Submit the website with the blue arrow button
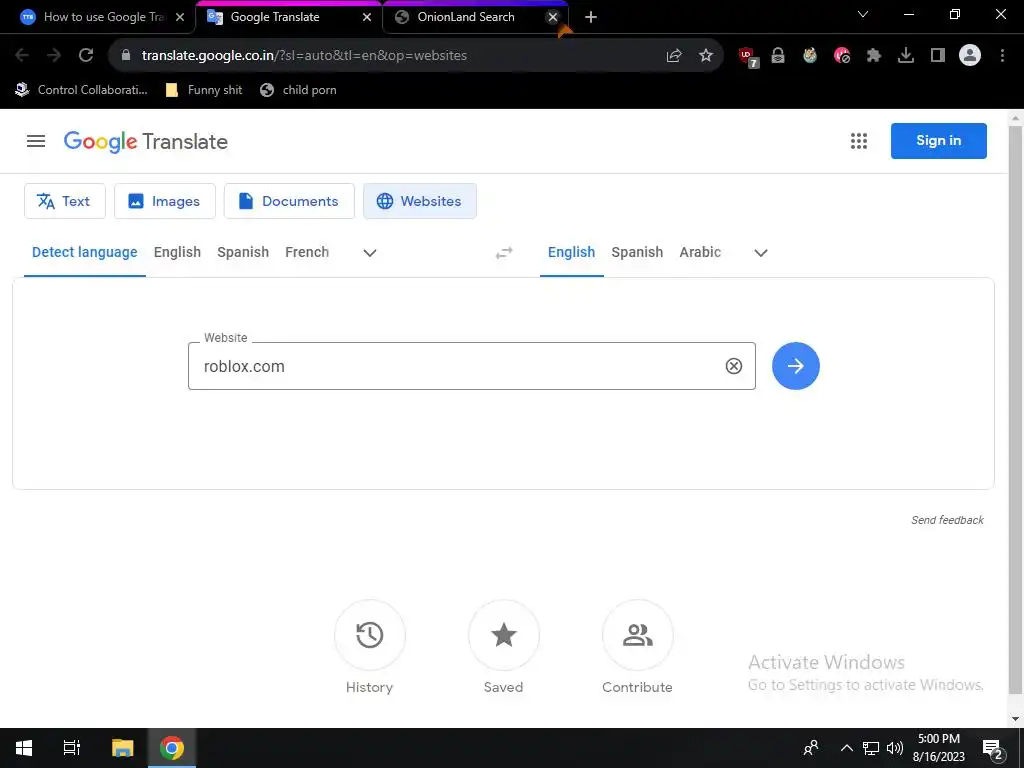This screenshot has width=1024, height=768. pos(795,366)
